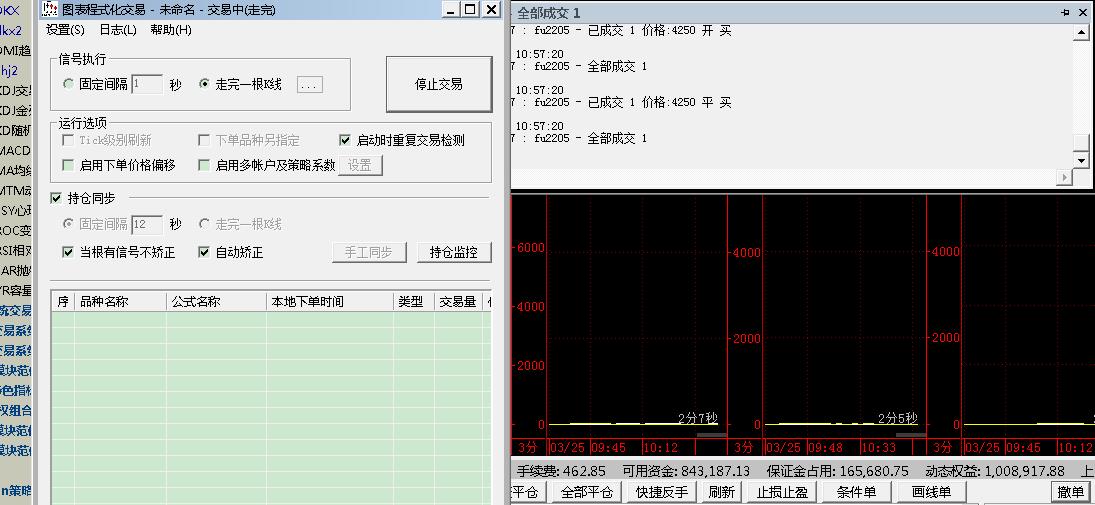Select 固定间隔 radio in 信号执行
This screenshot has height=505, width=1095.
click(x=68, y=84)
